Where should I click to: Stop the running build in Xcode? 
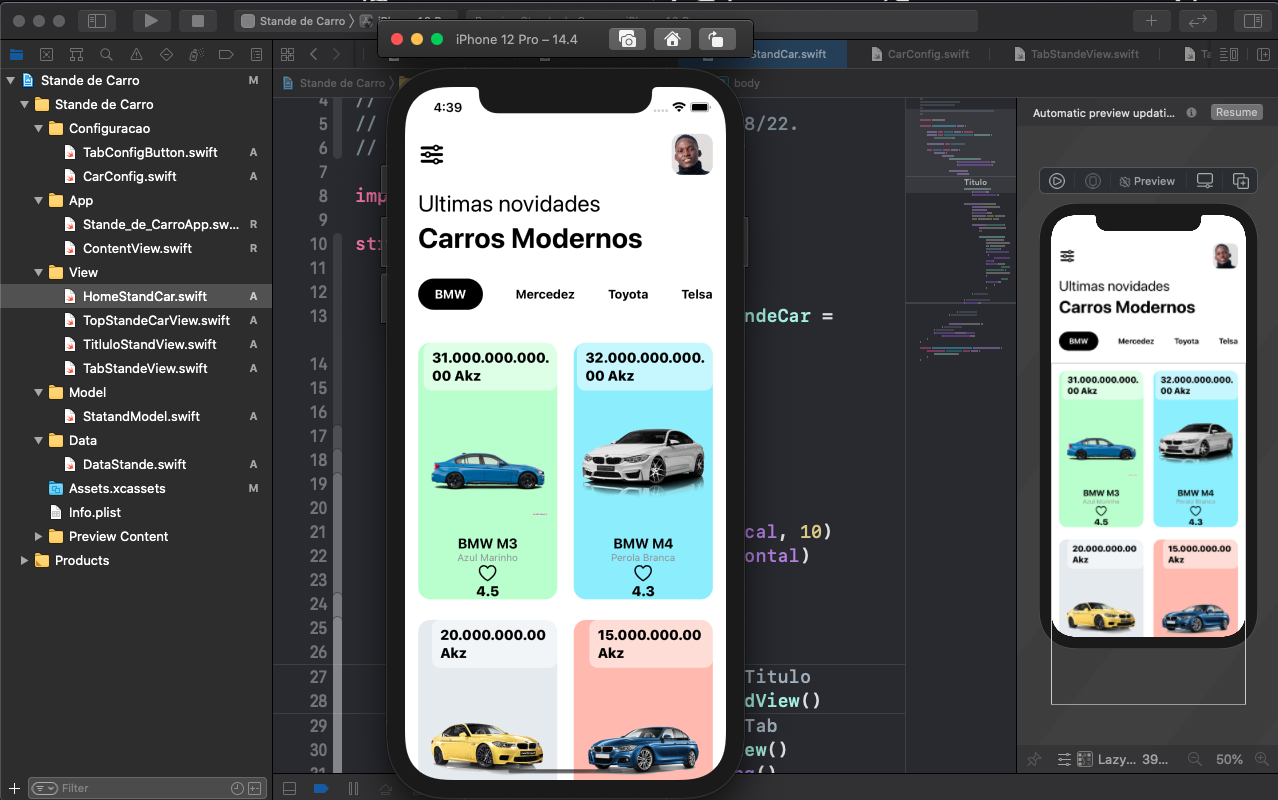click(x=198, y=20)
